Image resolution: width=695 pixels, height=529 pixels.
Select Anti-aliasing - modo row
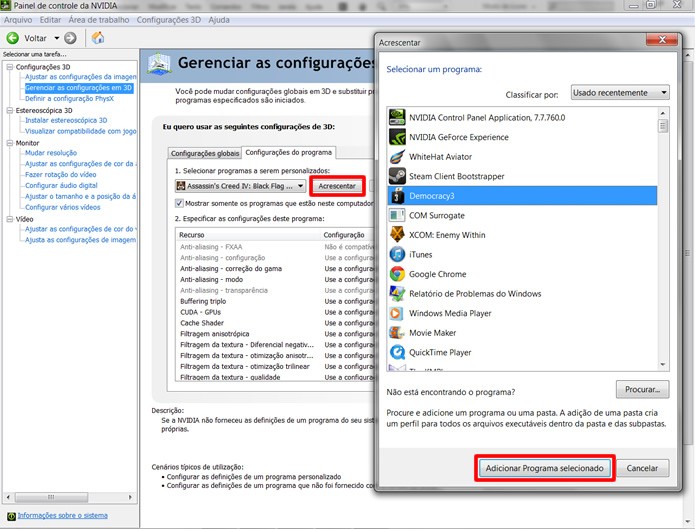(276, 279)
